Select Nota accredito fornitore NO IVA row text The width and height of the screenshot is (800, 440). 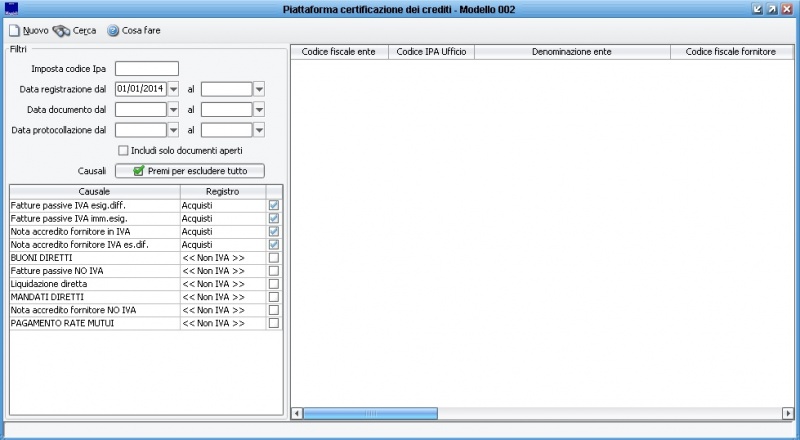pos(73,310)
